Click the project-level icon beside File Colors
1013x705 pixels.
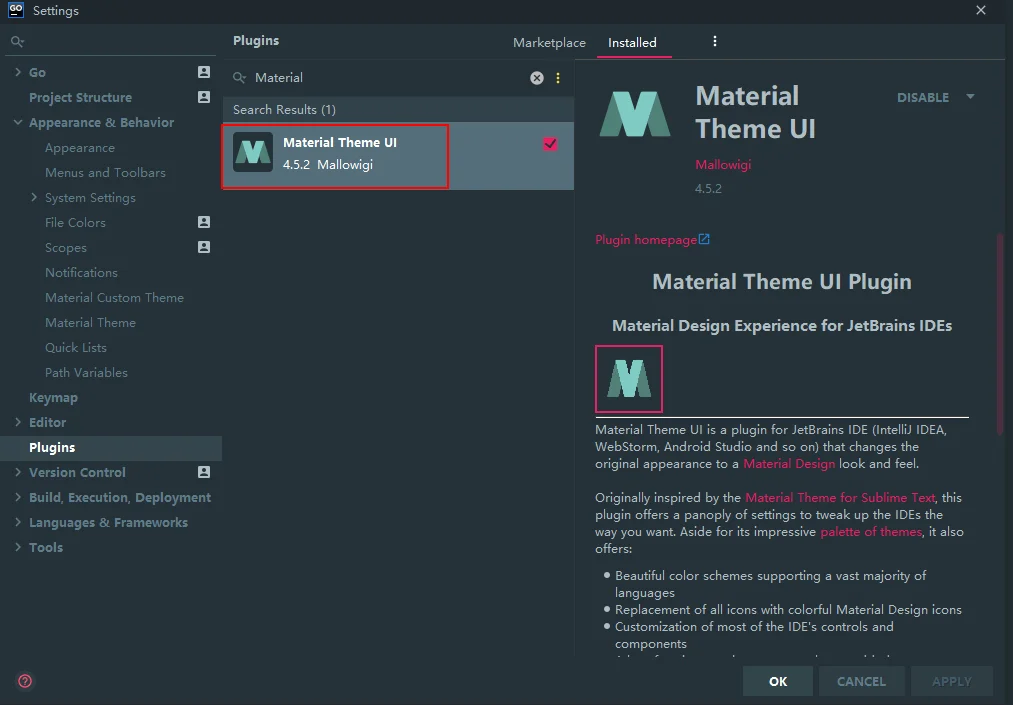(x=204, y=222)
